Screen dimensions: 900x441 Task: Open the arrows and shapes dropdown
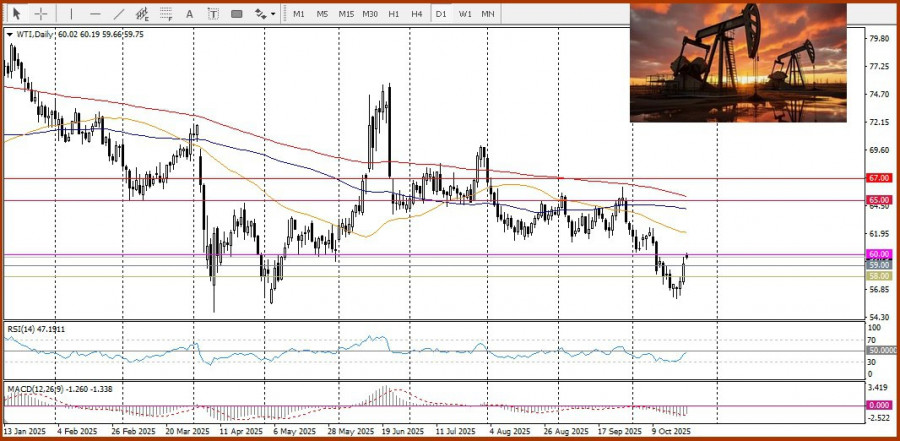[x=264, y=14]
